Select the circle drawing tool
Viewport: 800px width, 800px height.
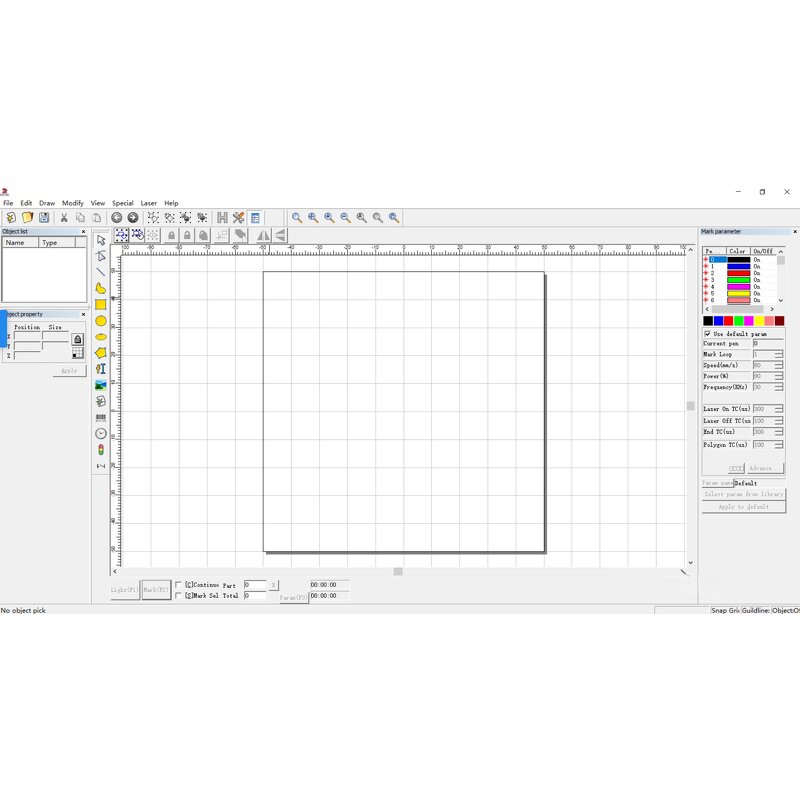[x=101, y=321]
